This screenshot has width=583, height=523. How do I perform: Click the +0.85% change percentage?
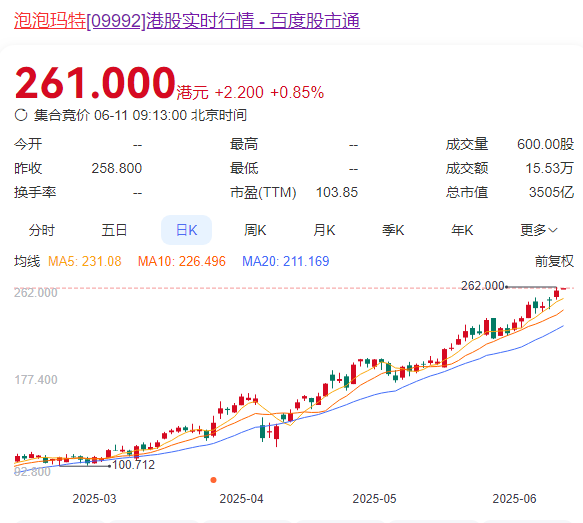(297, 93)
